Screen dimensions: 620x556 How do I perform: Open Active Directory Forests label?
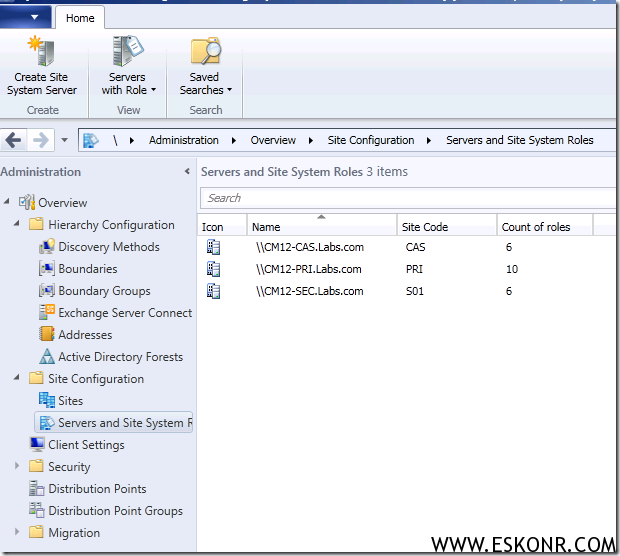click(x=121, y=357)
